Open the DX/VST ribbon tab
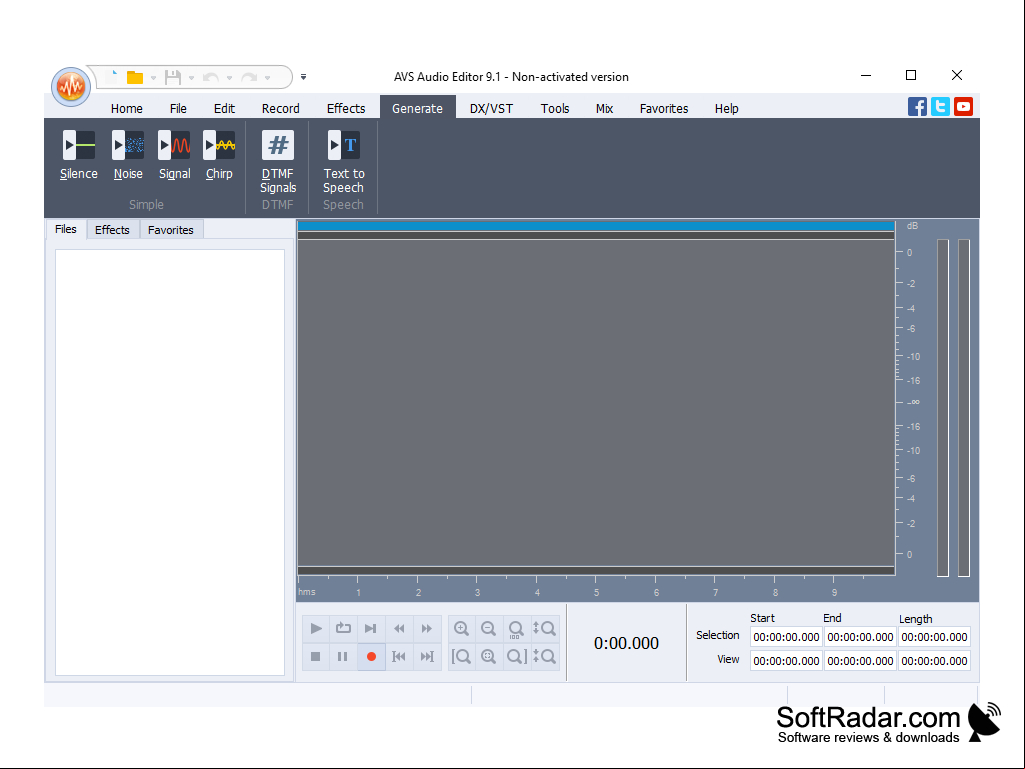1025x769 pixels. click(491, 109)
